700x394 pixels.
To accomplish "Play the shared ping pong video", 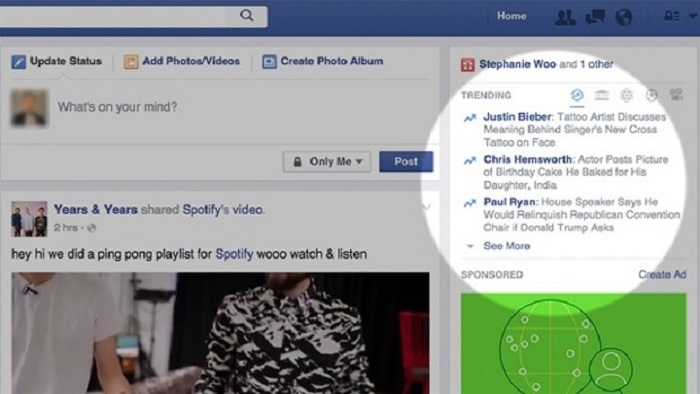I will coord(221,333).
